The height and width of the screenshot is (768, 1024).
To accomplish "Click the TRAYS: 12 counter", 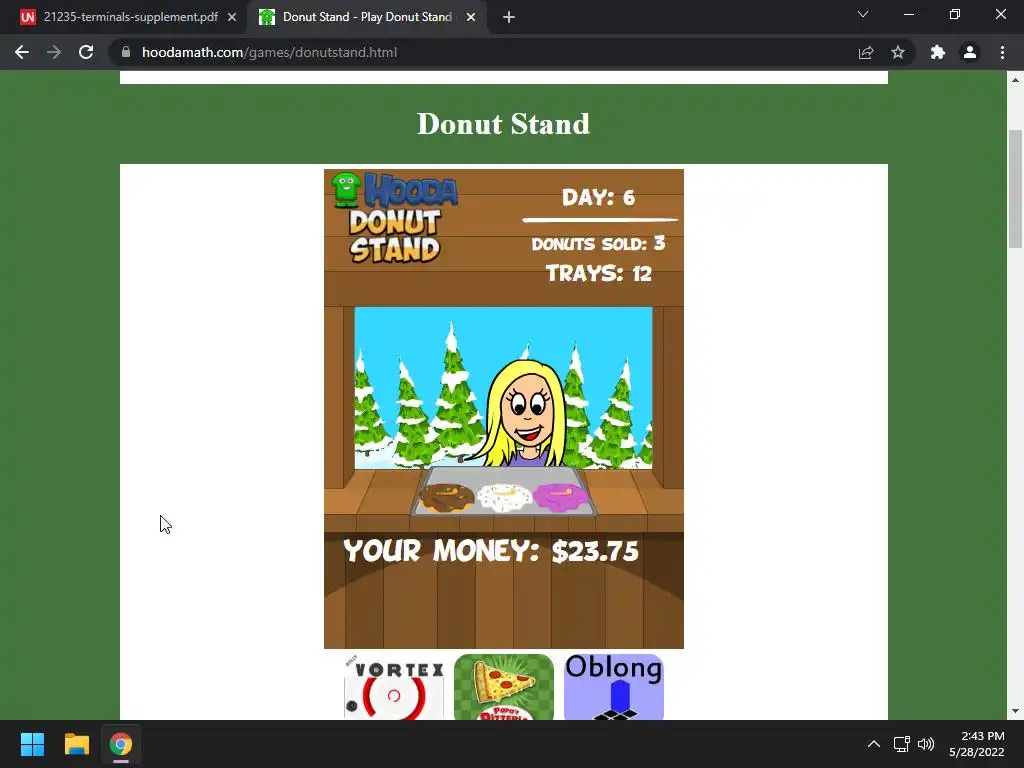I will point(599,273).
